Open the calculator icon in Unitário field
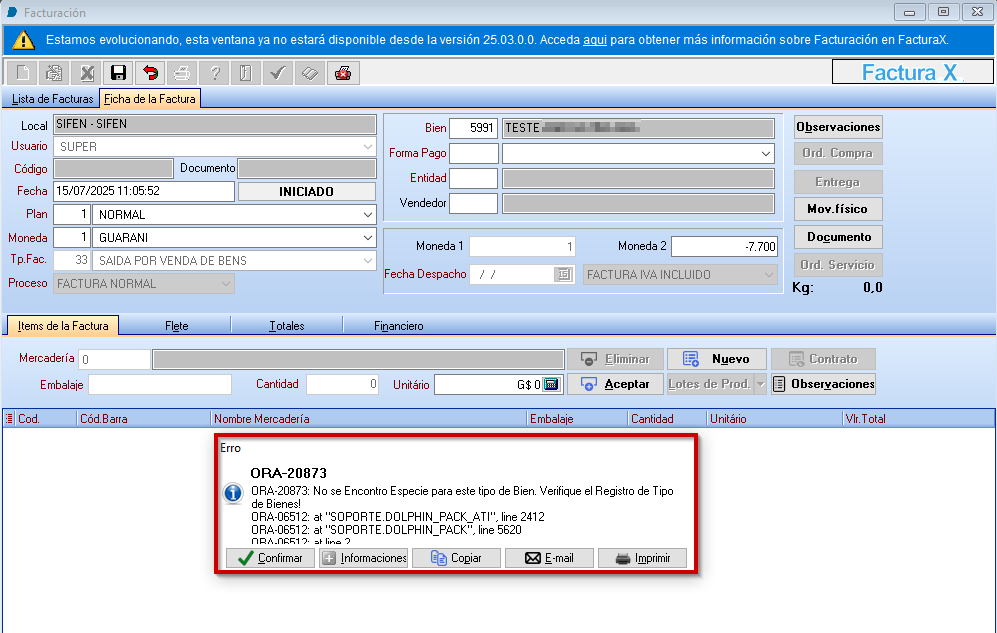Screen dimensions: 997x633 (x=551, y=385)
